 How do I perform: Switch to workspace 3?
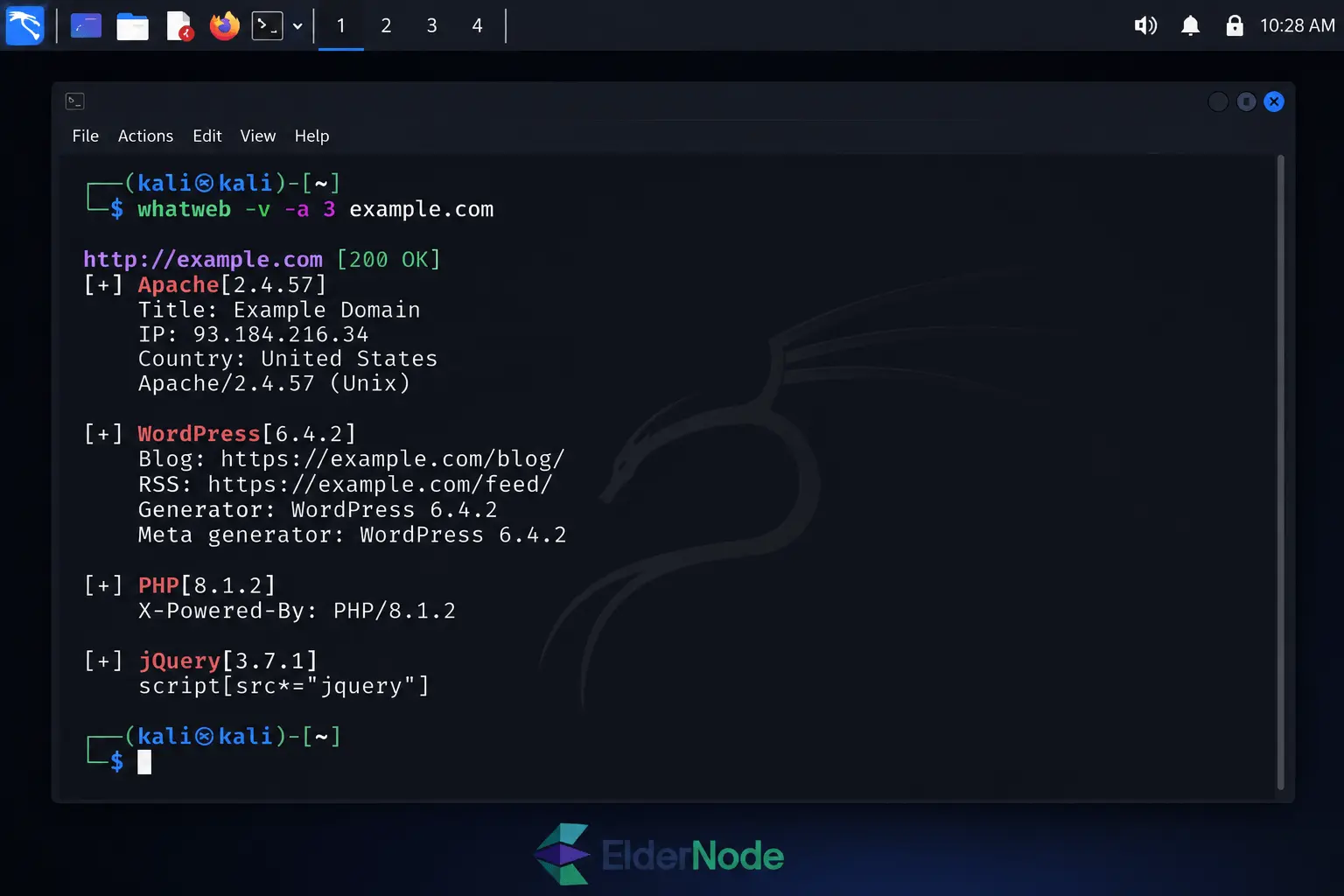(x=431, y=26)
